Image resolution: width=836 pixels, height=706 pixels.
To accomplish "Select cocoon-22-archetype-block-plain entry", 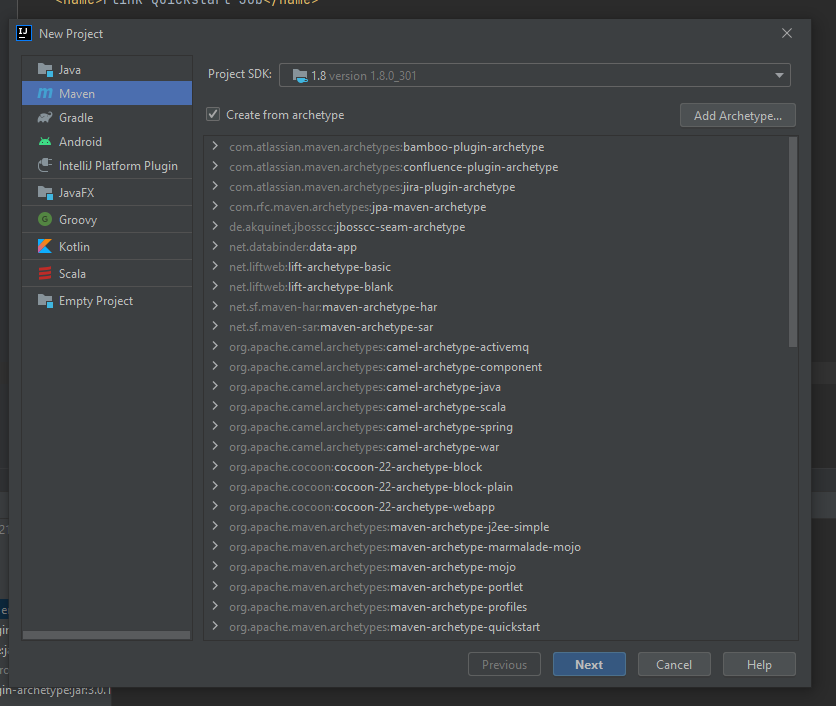I will pos(371,487).
